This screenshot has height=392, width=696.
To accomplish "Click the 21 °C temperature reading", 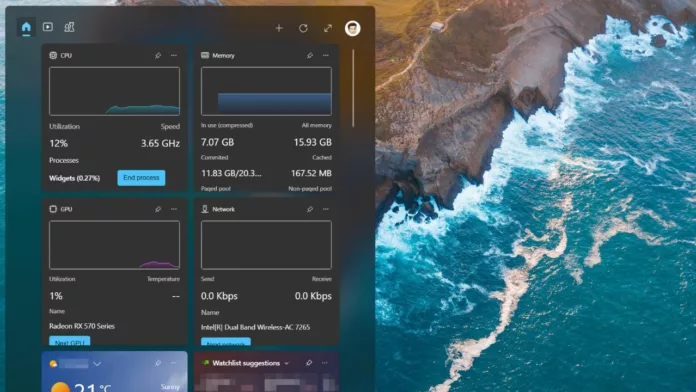I will (x=92, y=387).
